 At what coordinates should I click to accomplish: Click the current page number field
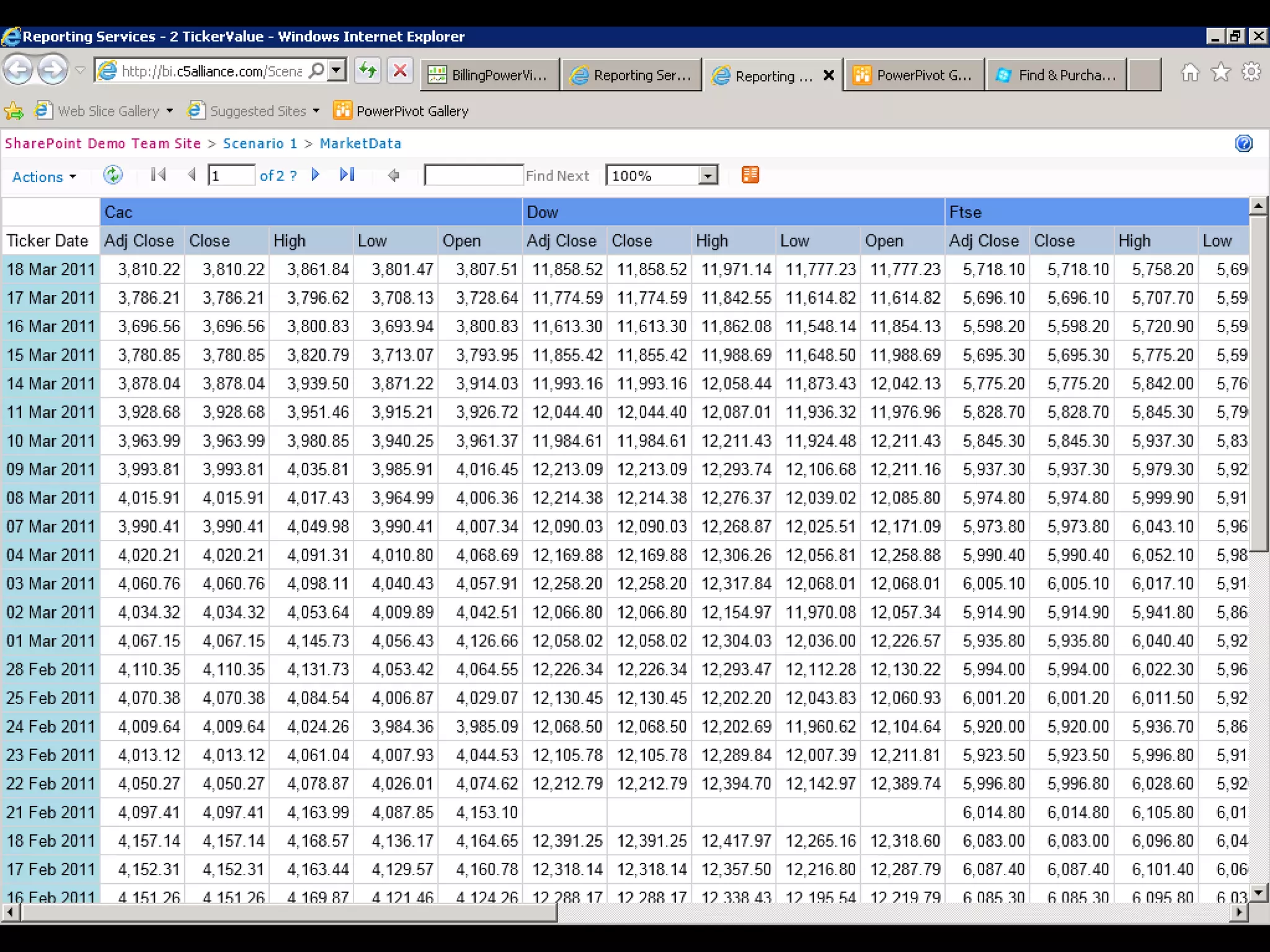[231, 175]
